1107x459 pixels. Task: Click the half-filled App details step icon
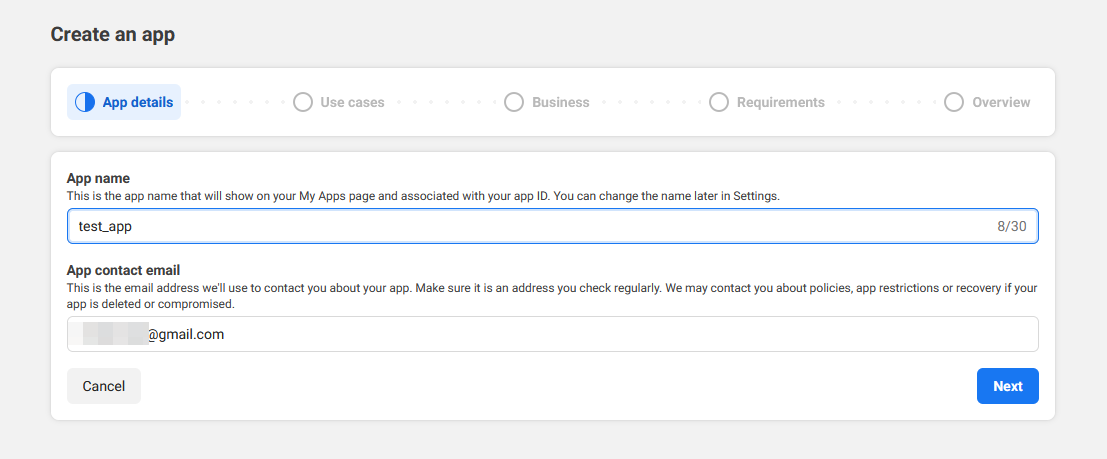pos(85,102)
